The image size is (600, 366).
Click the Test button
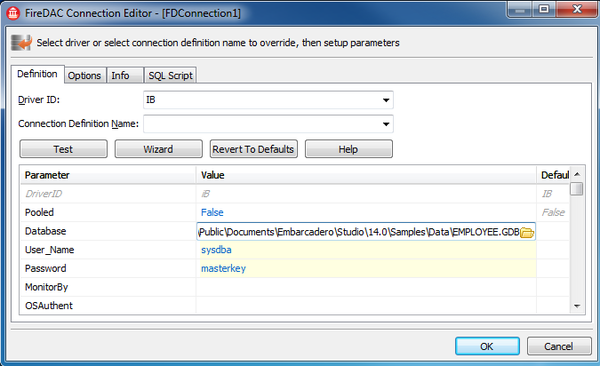pos(64,149)
